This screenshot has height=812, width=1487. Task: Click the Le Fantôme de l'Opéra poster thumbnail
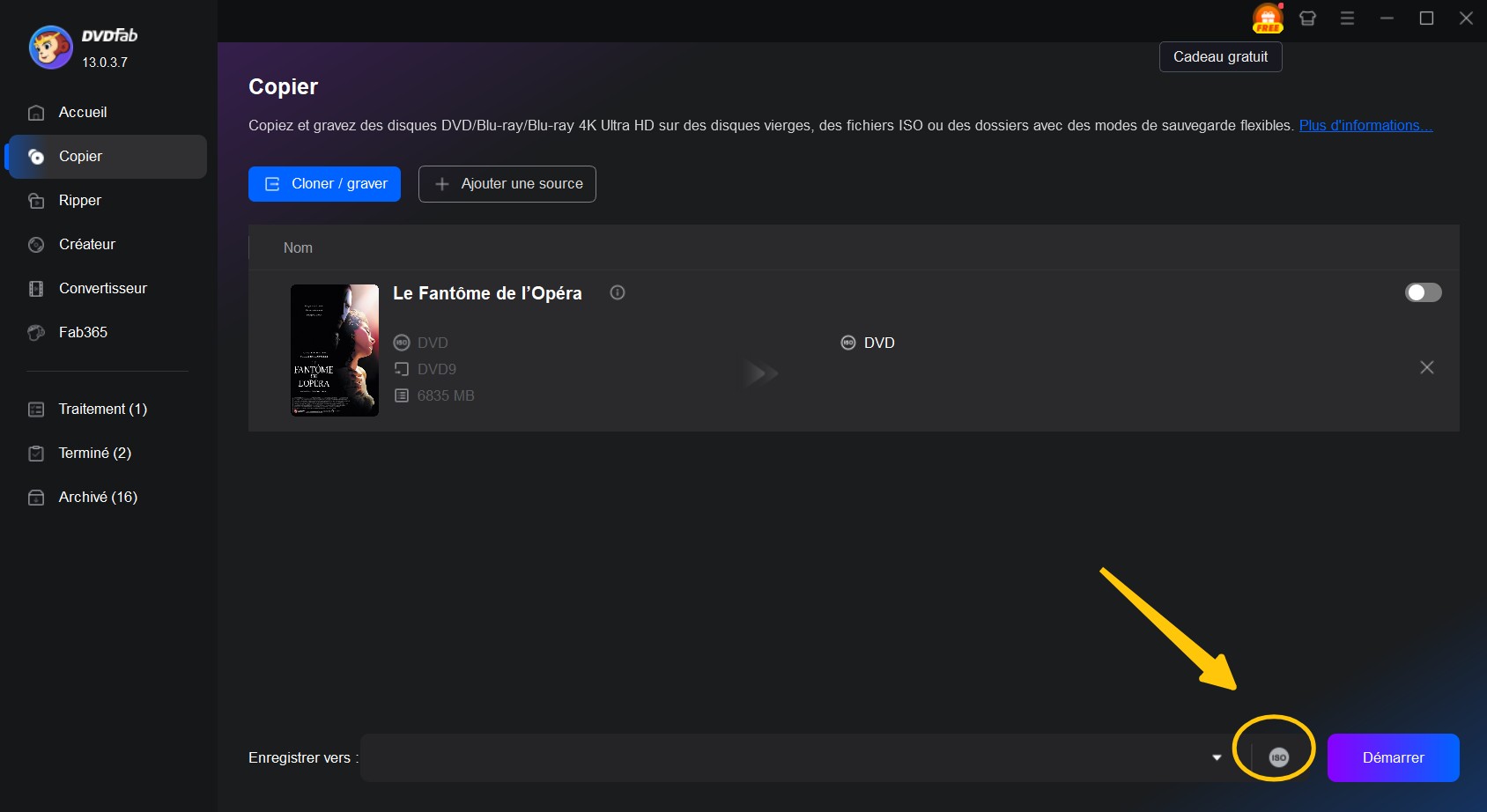(335, 351)
